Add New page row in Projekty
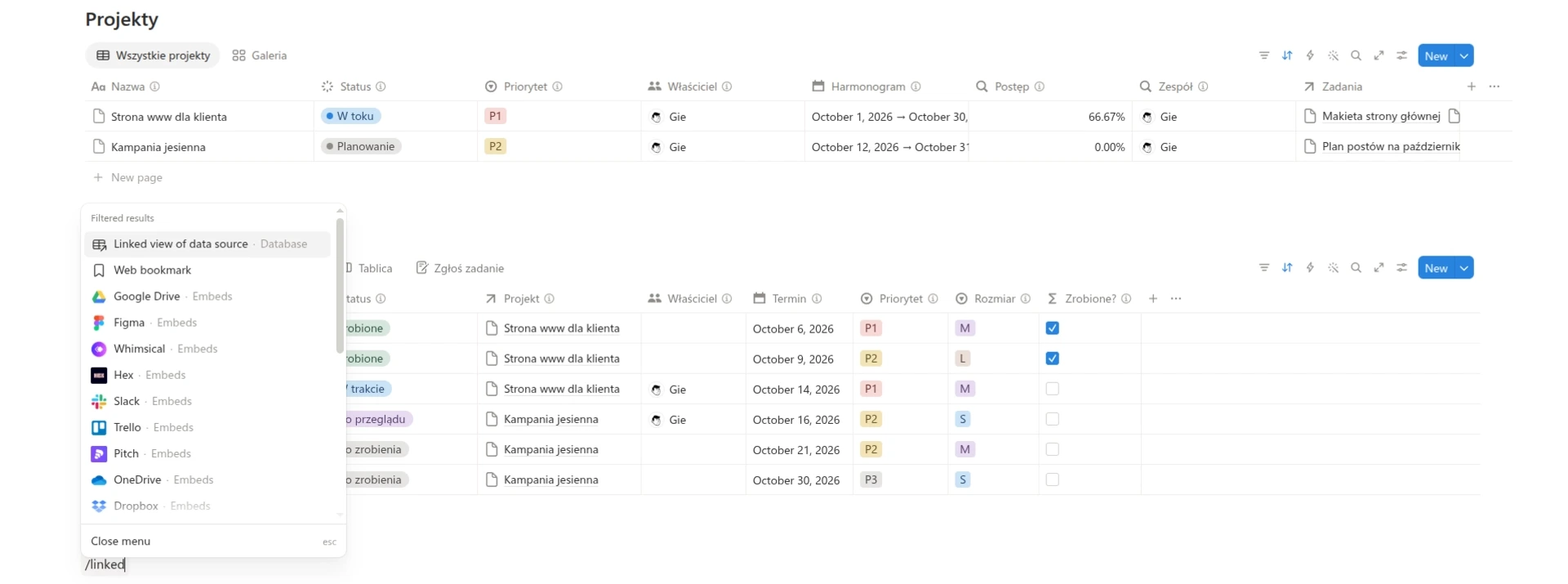 [x=127, y=177]
